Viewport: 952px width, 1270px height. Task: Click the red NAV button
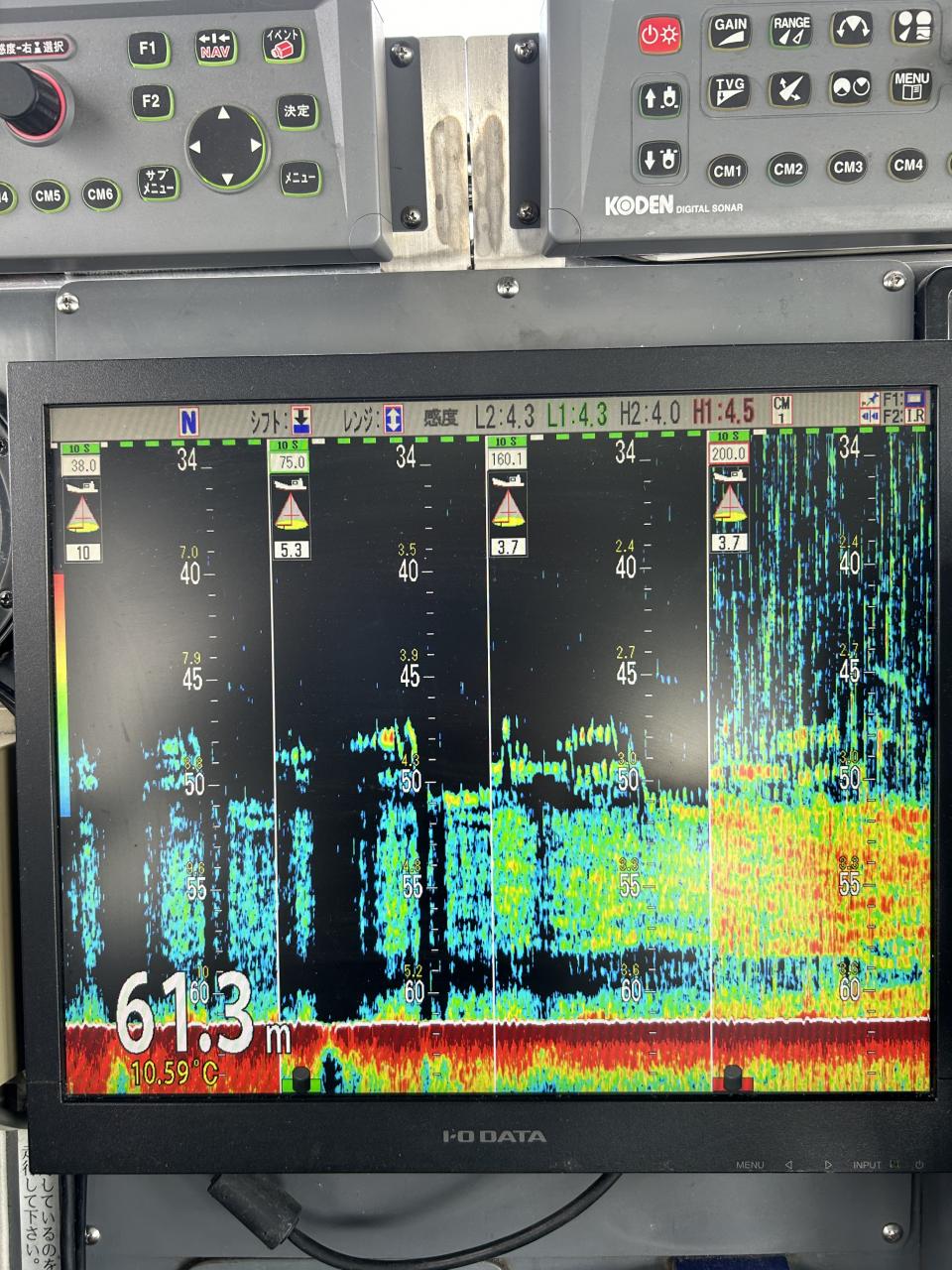pyautogui.click(x=215, y=46)
